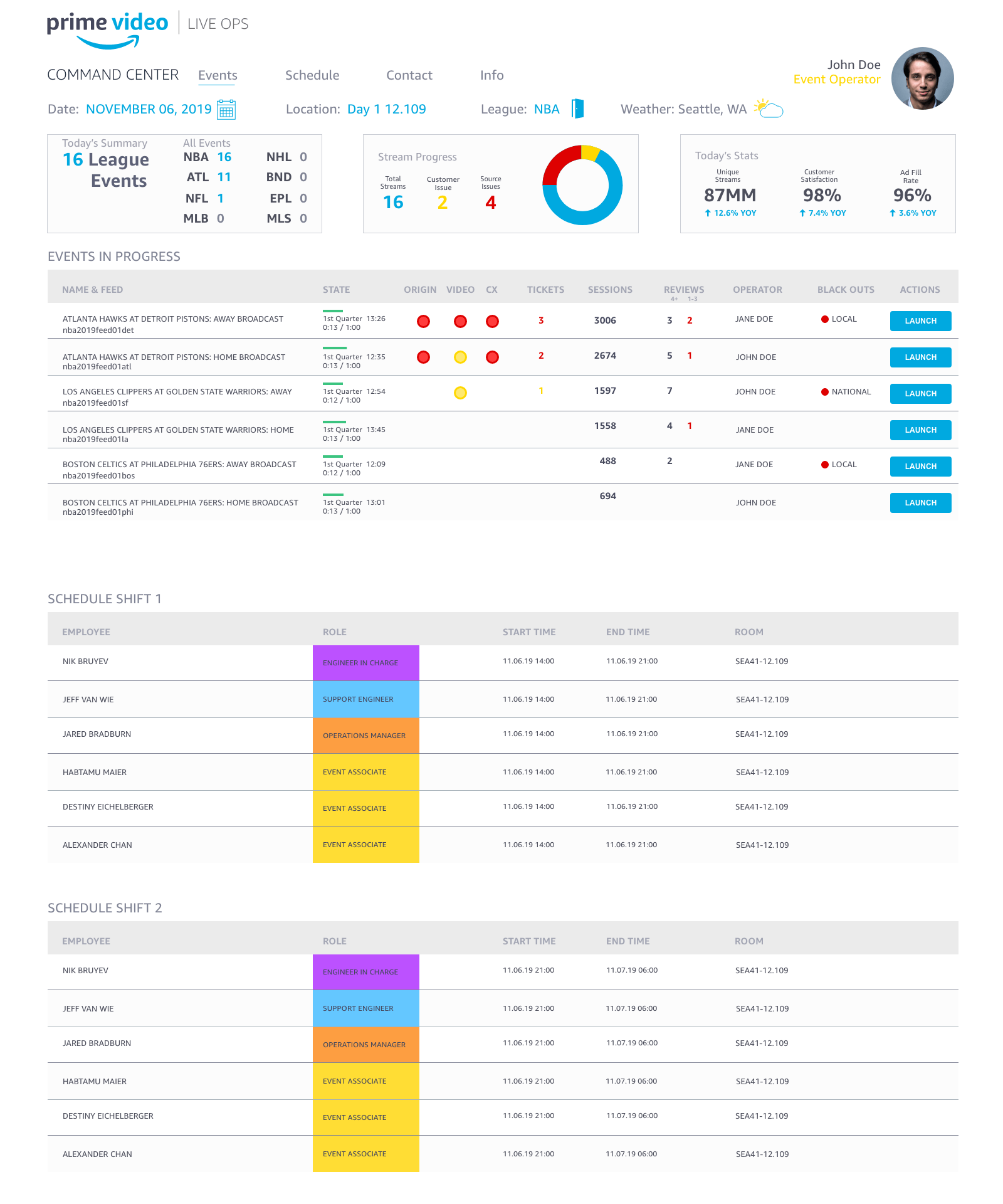Change the league from NBA
This screenshot has width=1003, height=1204.
pos(547,109)
